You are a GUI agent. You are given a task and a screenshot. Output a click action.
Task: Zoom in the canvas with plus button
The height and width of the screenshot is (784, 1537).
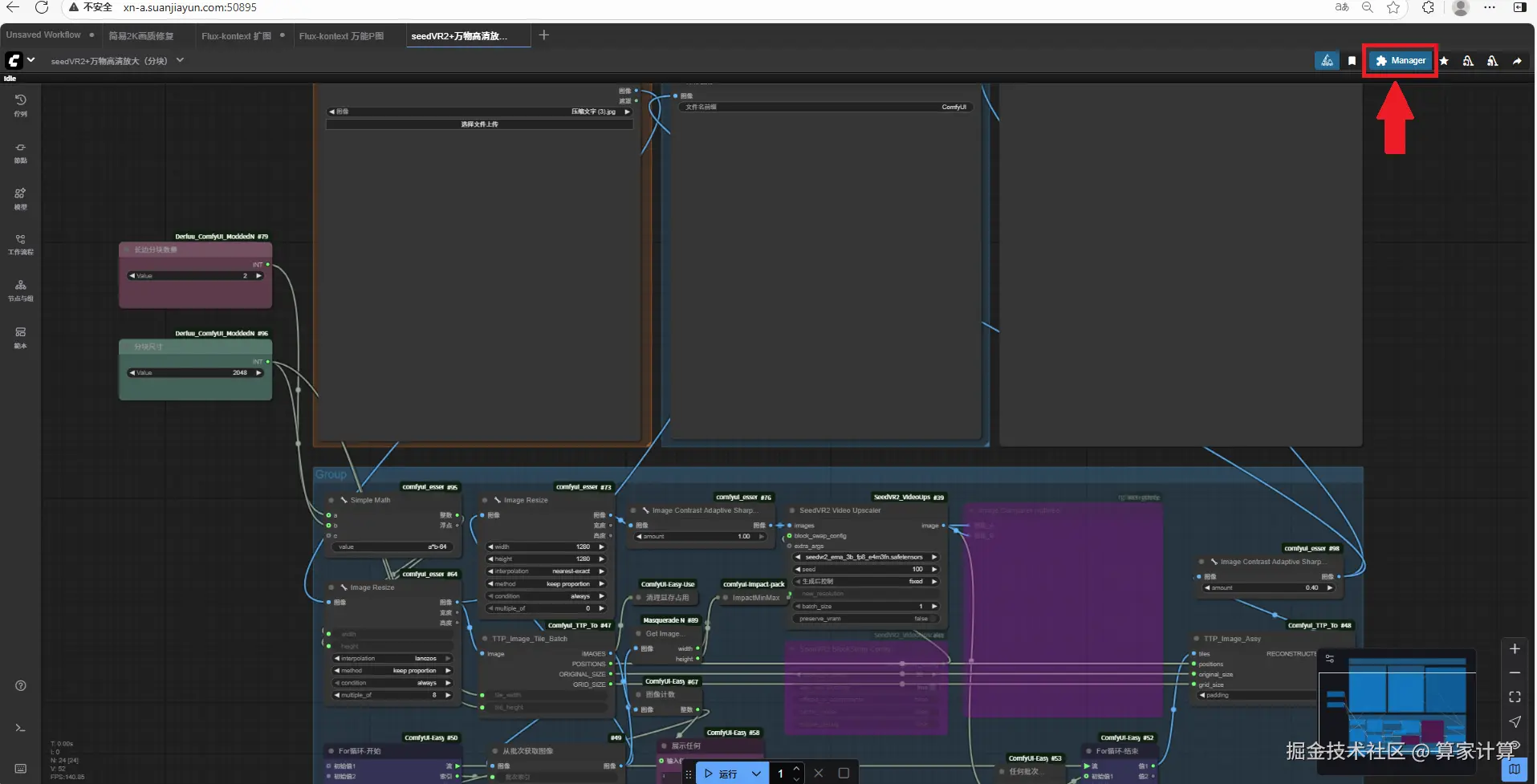click(x=1515, y=649)
